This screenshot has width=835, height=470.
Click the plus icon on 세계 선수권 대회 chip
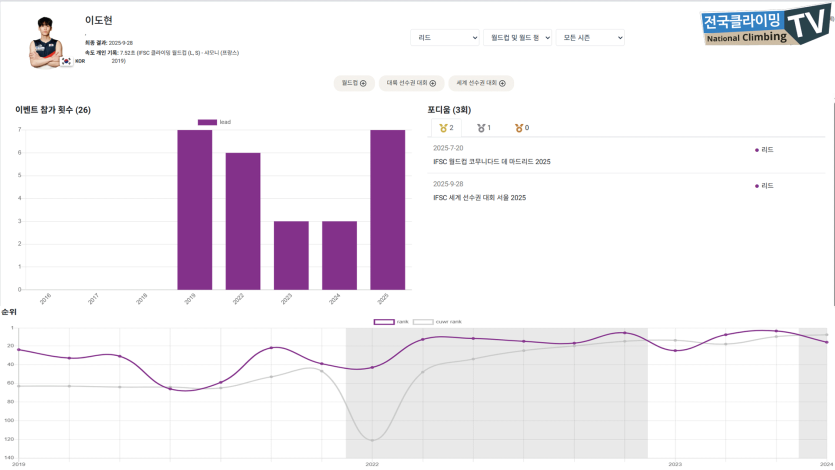pyautogui.click(x=502, y=83)
